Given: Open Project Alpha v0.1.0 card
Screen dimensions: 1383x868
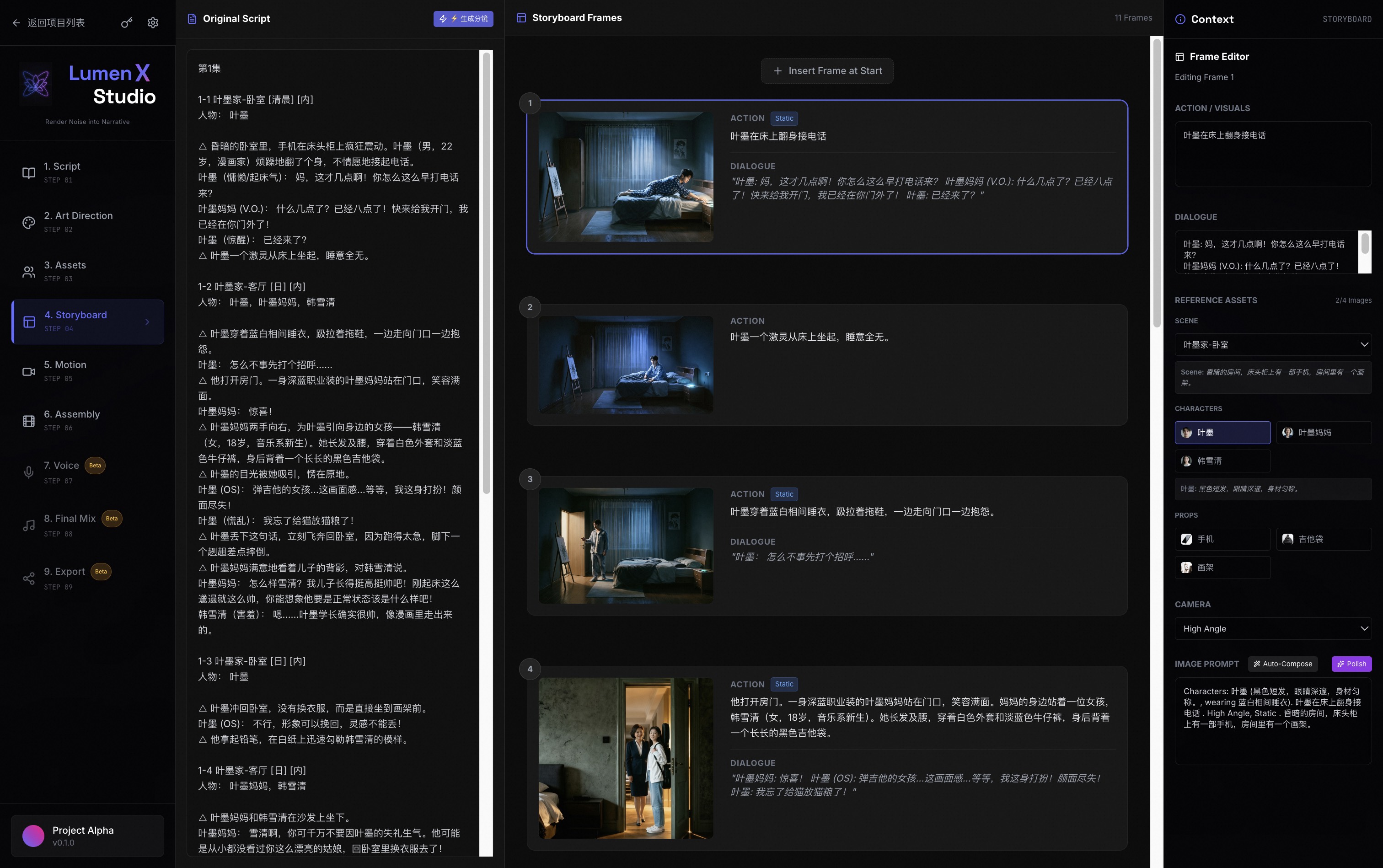Looking at the screenshot, I should (x=87, y=836).
